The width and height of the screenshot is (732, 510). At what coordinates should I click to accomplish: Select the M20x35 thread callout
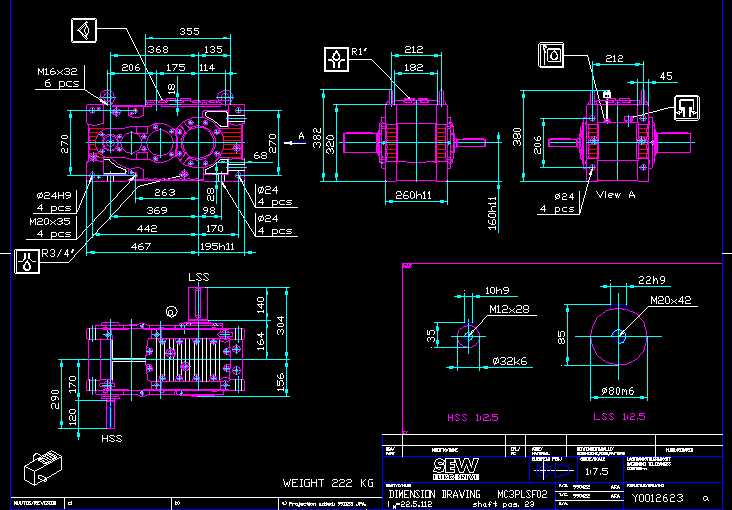(50, 222)
